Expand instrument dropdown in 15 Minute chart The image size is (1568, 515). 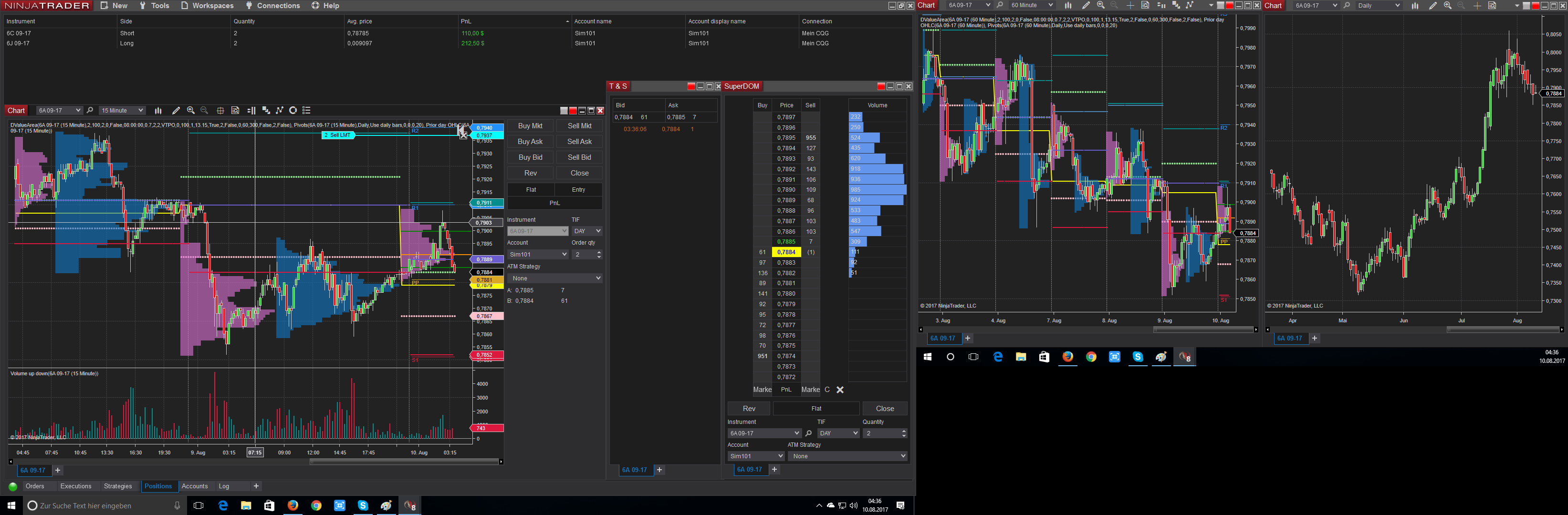tap(78, 111)
